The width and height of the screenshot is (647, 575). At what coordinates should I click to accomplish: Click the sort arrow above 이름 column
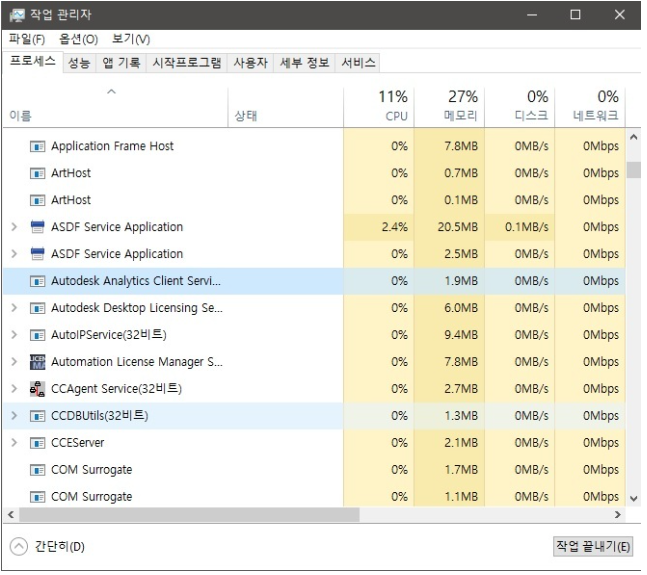click(111, 92)
